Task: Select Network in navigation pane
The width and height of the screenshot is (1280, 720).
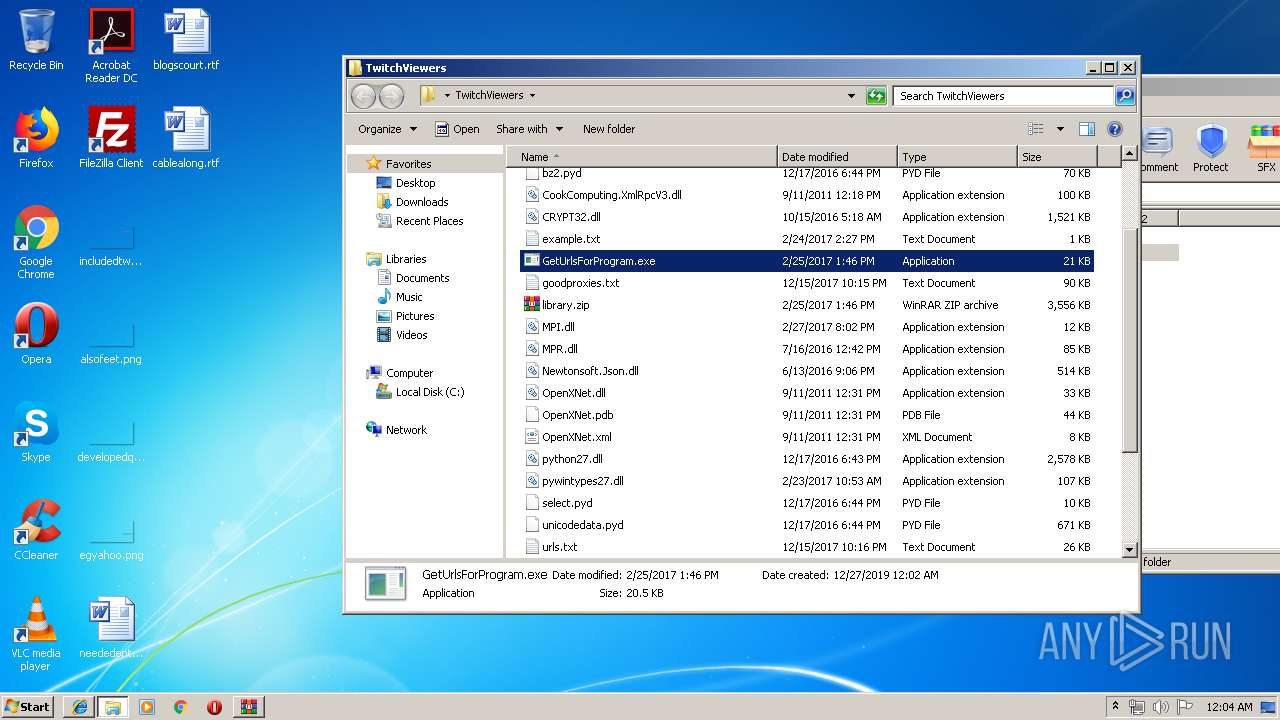Action: tap(405, 430)
